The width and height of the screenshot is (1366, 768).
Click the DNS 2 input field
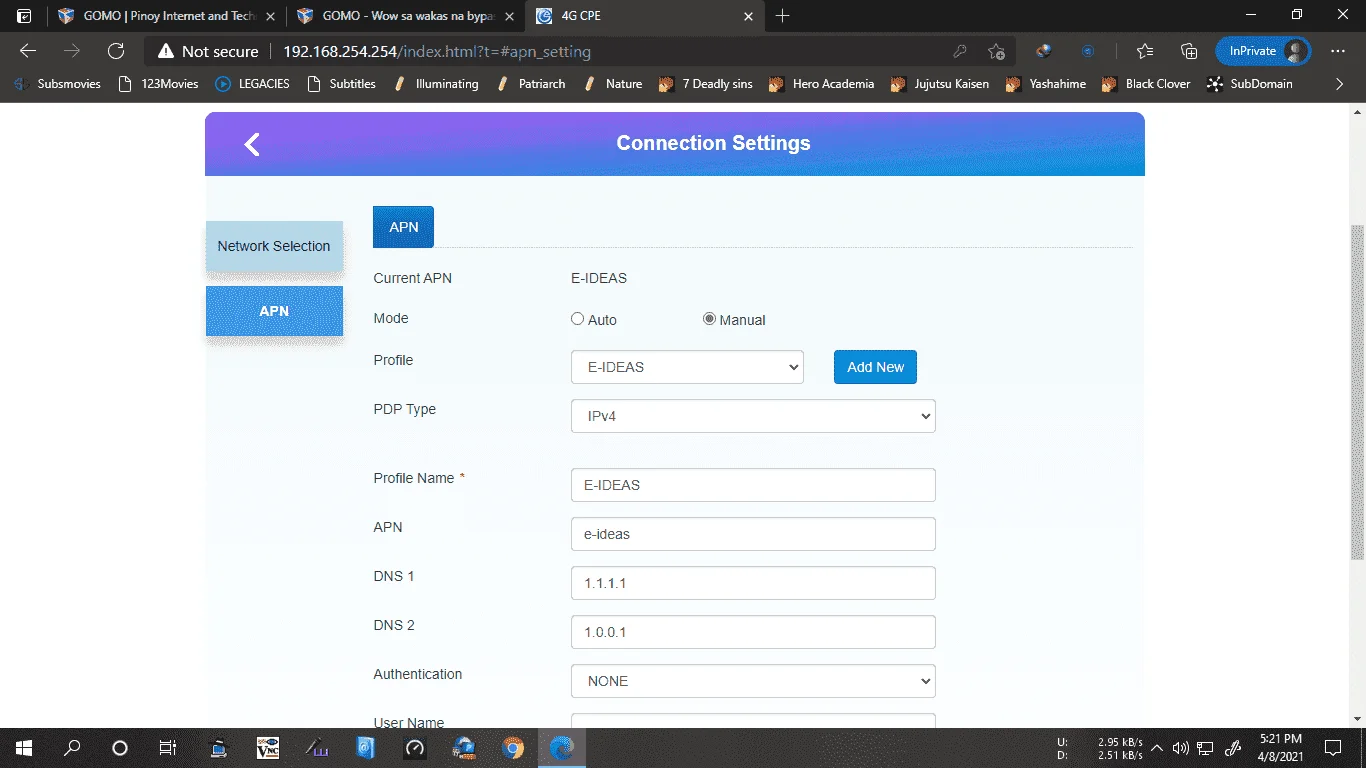(753, 632)
